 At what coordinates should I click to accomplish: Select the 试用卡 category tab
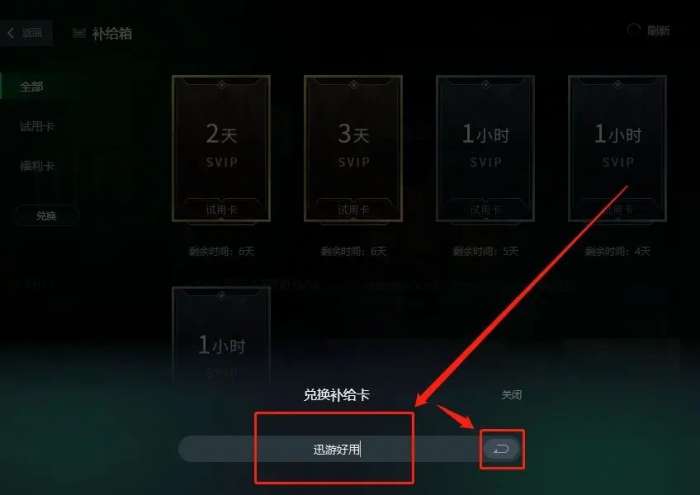coord(37,126)
